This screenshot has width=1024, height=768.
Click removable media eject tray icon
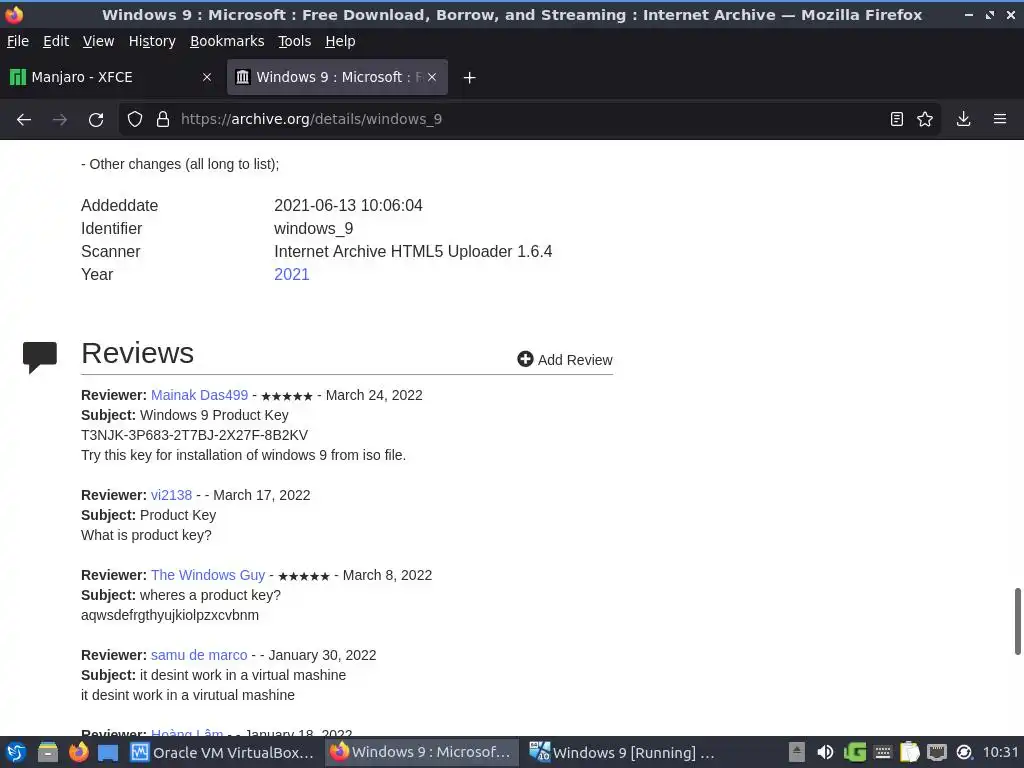click(x=797, y=752)
